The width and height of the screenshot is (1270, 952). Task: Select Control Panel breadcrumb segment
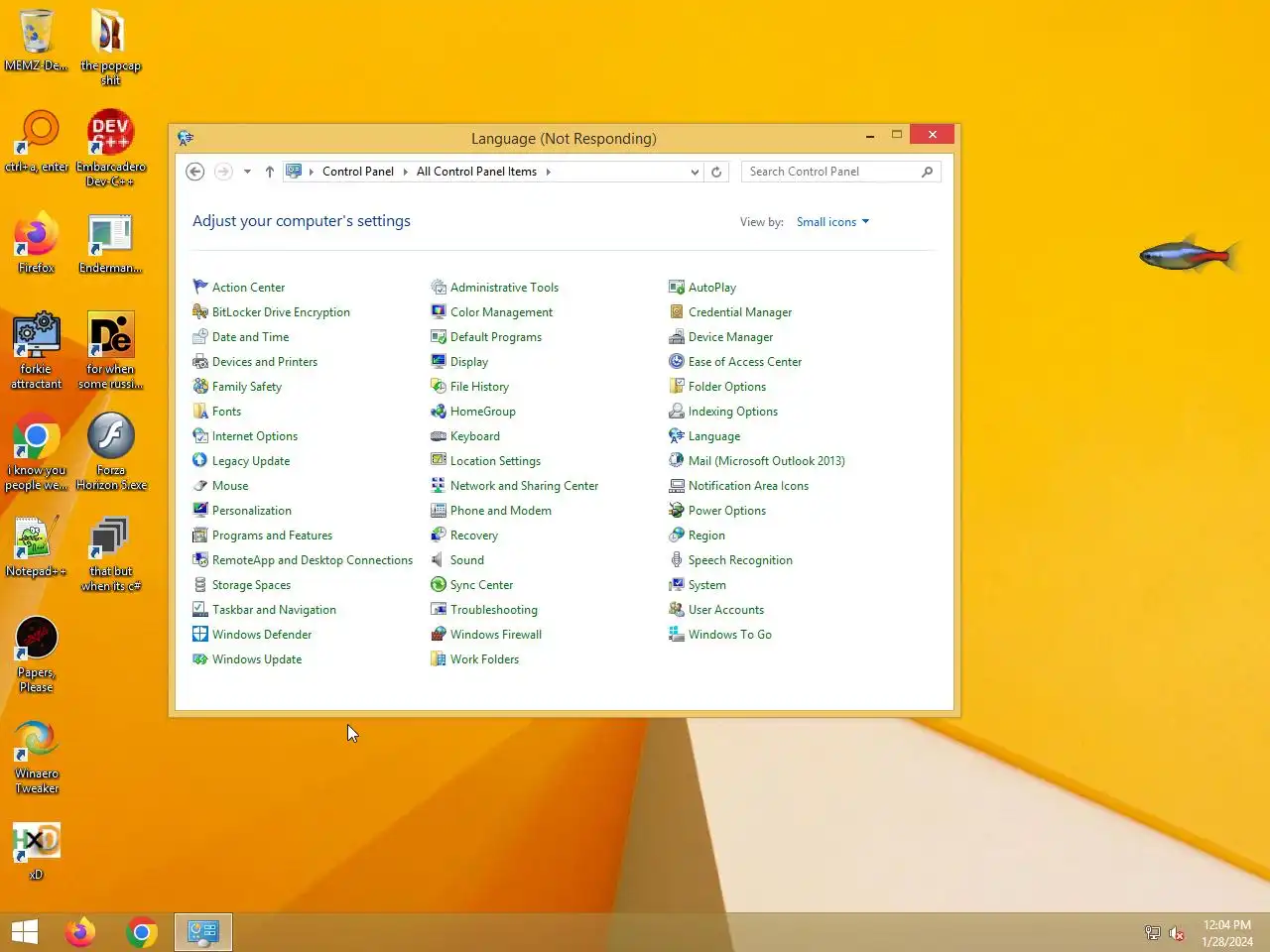[358, 172]
